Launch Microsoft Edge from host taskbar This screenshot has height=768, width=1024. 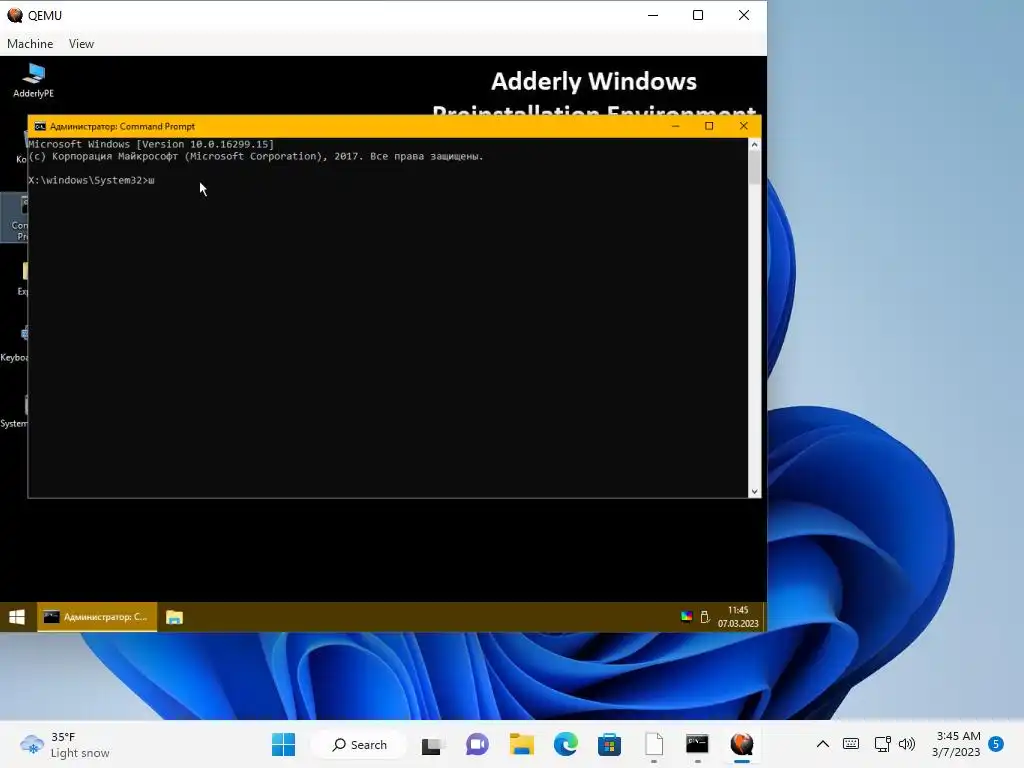tap(566, 744)
